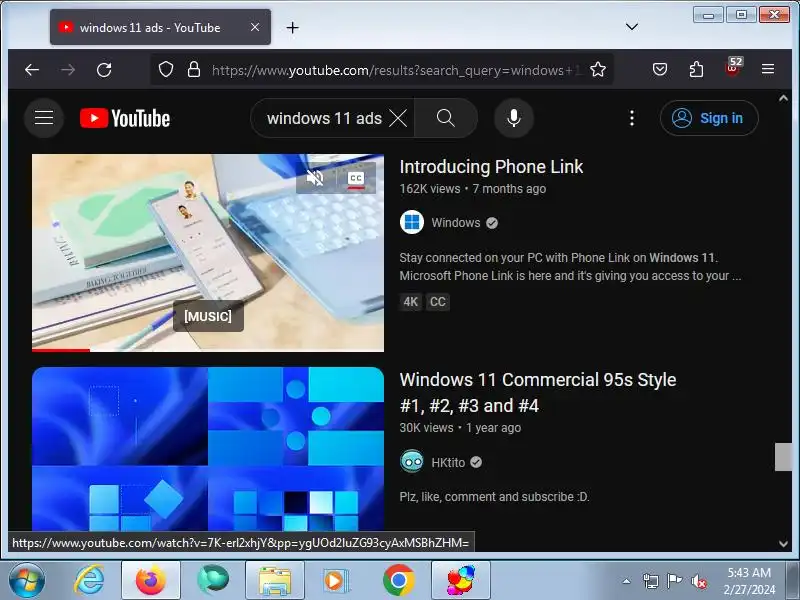Click the scrollbar up arrow

(783, 98)
